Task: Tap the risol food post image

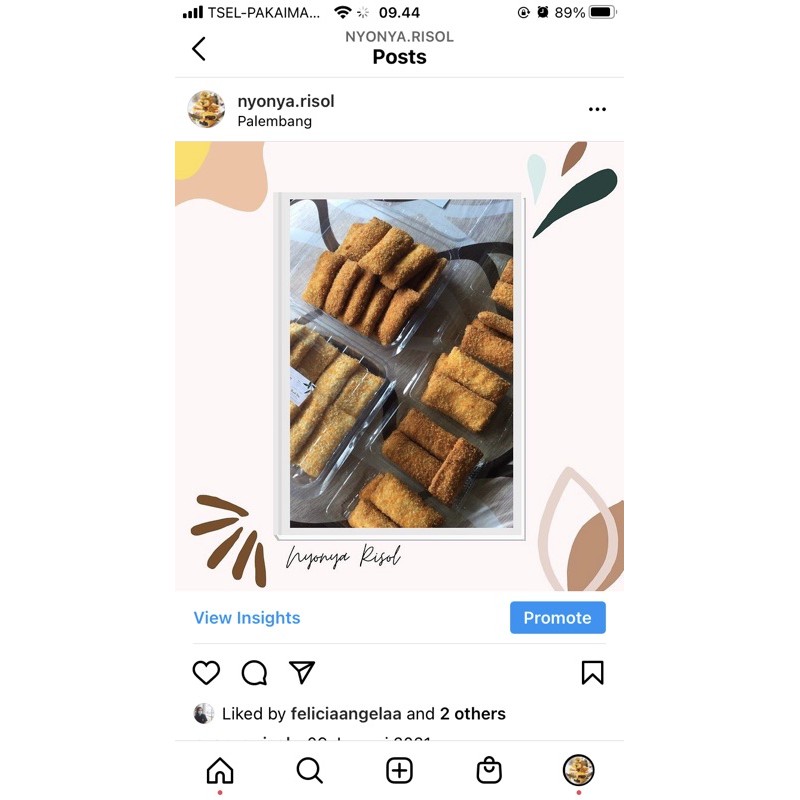Action: click(x=399, y=366)
